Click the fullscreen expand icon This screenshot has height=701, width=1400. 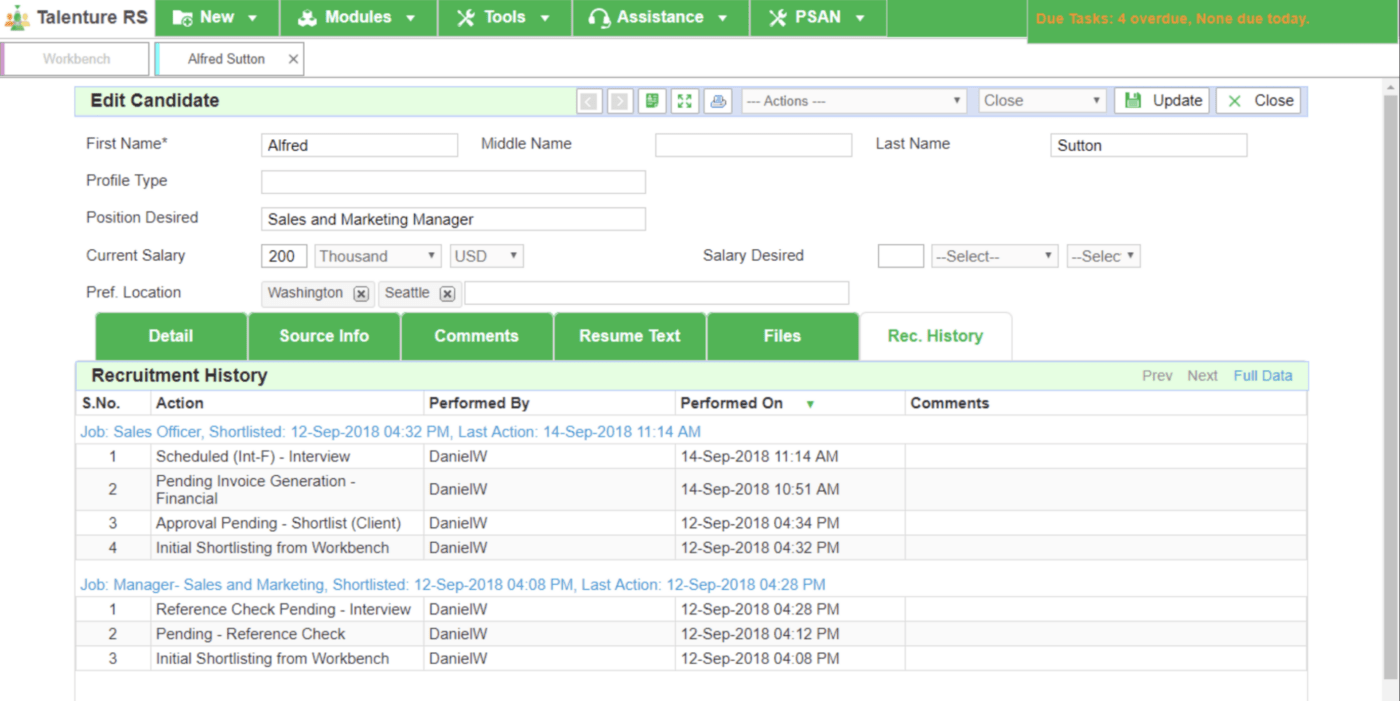tap(684, 101)
